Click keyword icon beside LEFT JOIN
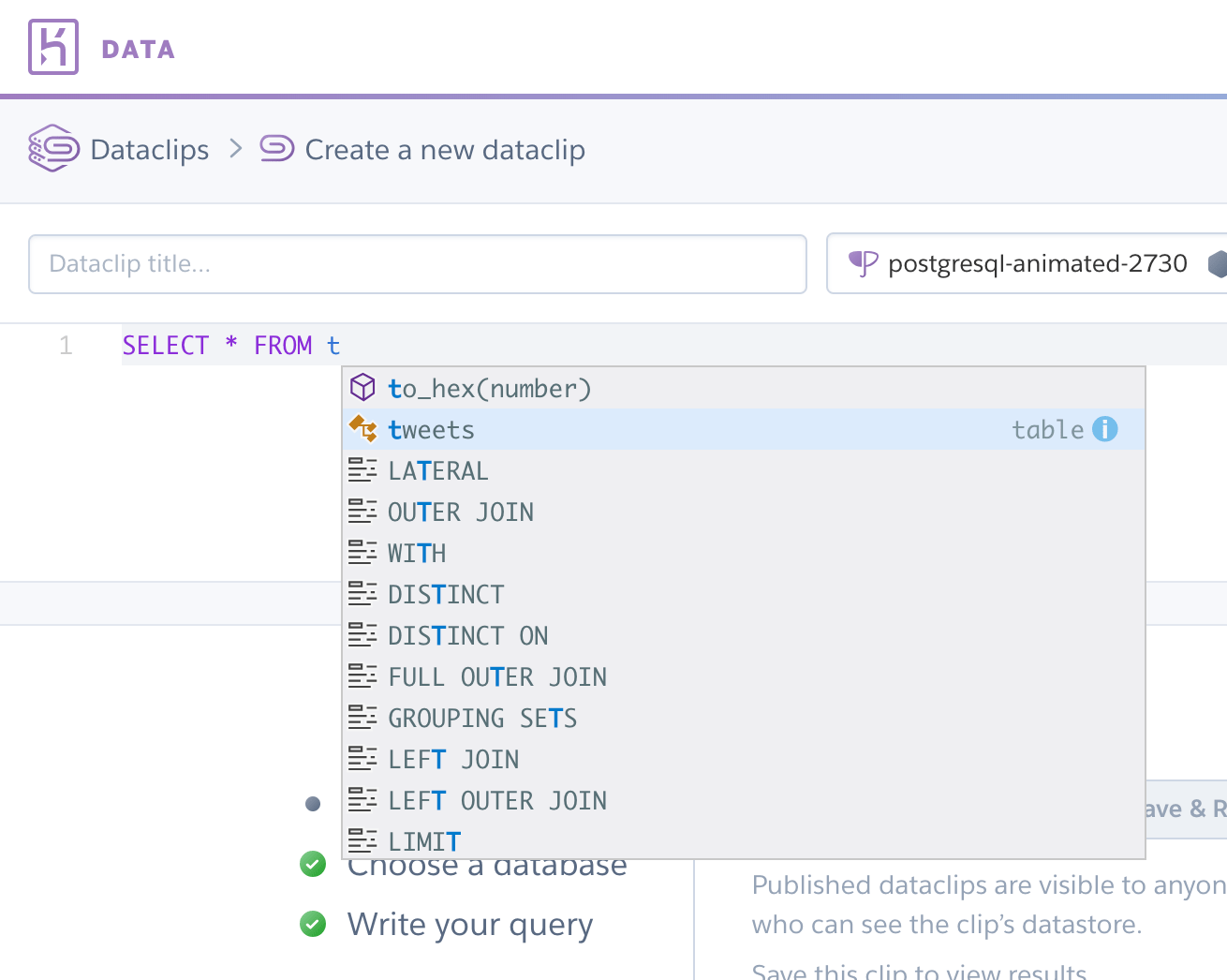This screenshot has width=1227, height=980. [362, 759]
